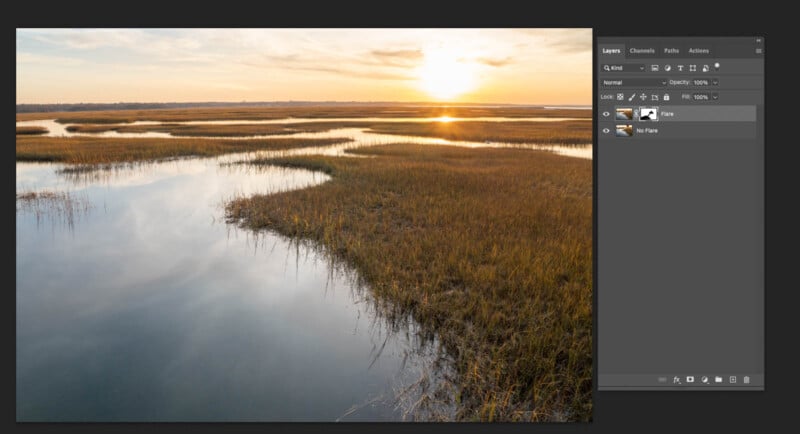This screenshot has height=434, width=800.
Task: Expand the Opacity slider arrow
Action: tap(715, 82)
